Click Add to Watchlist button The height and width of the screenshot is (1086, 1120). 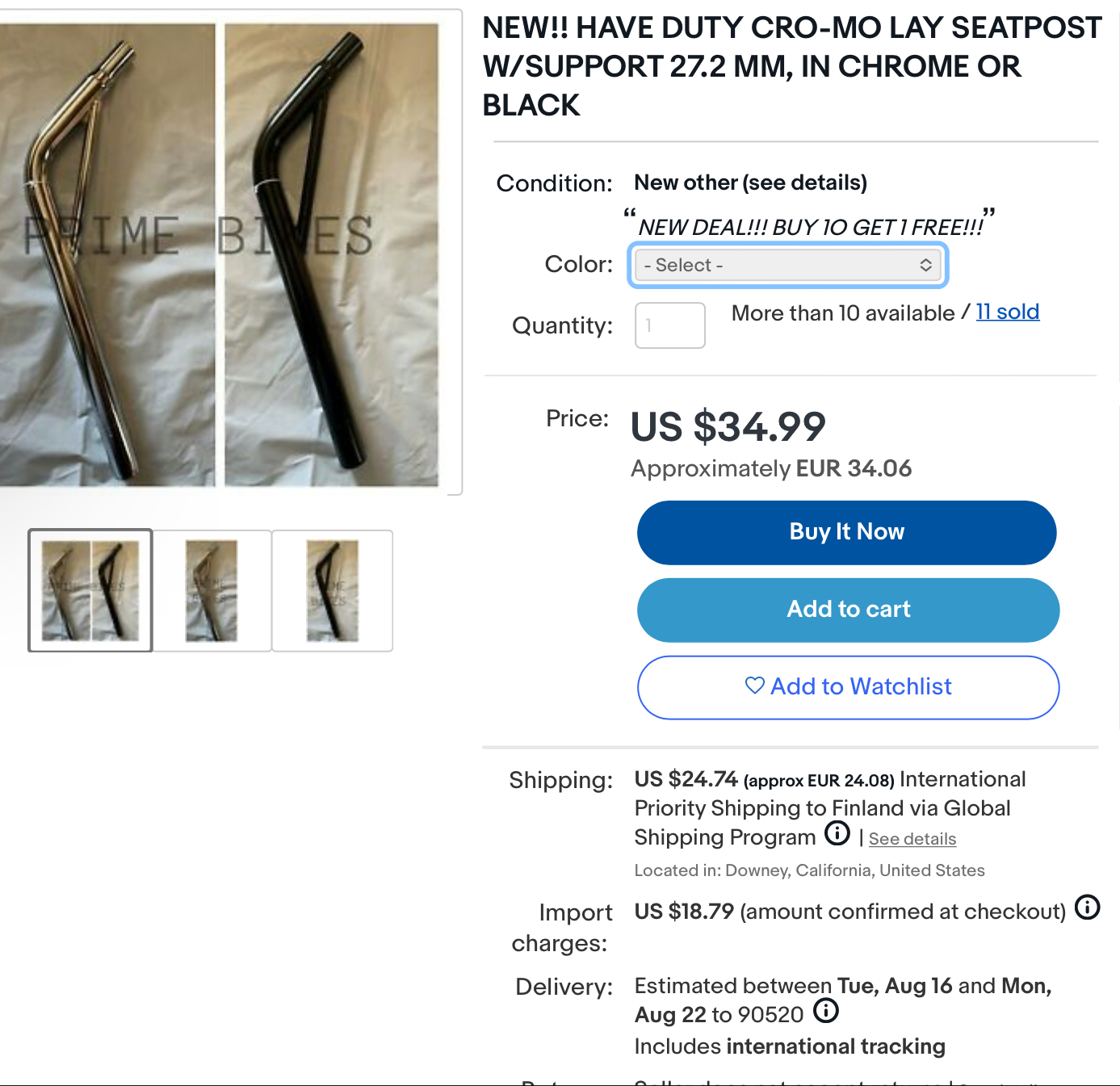pos(848,687)
